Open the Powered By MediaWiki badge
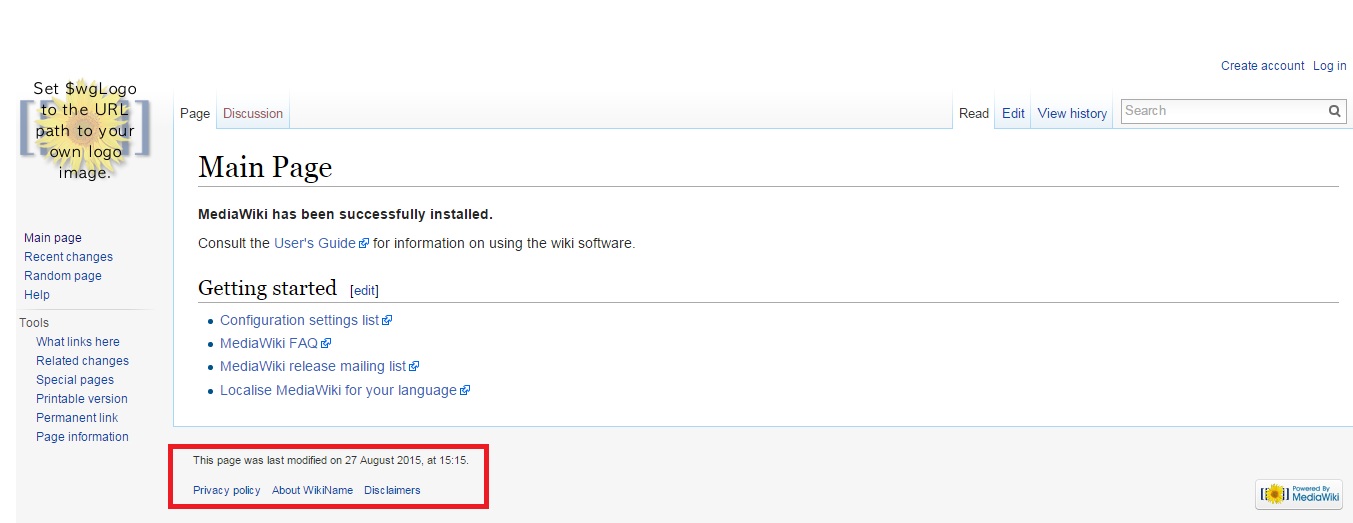The width and height of the screenshot is (1353, 523). click(x=1298, y=494)
